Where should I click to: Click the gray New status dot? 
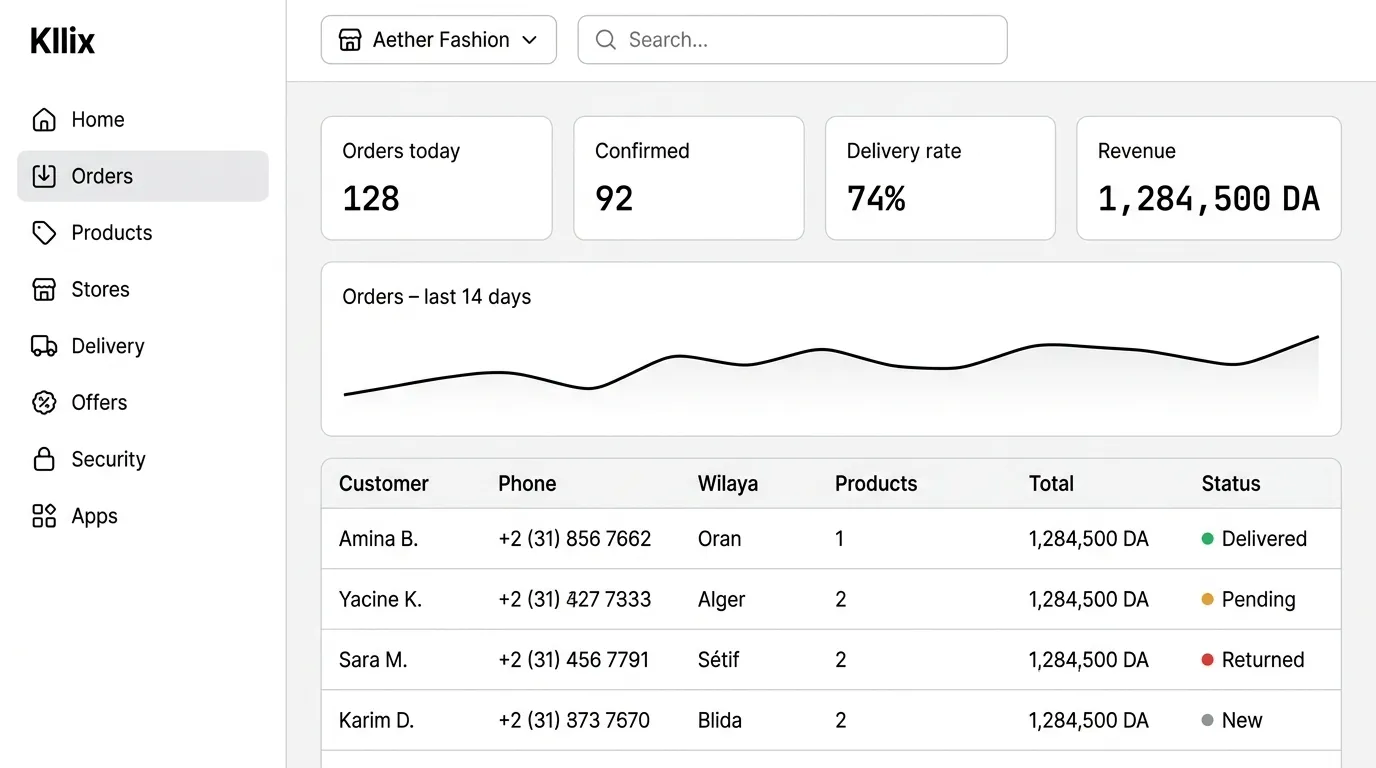tap(1207, 720)
